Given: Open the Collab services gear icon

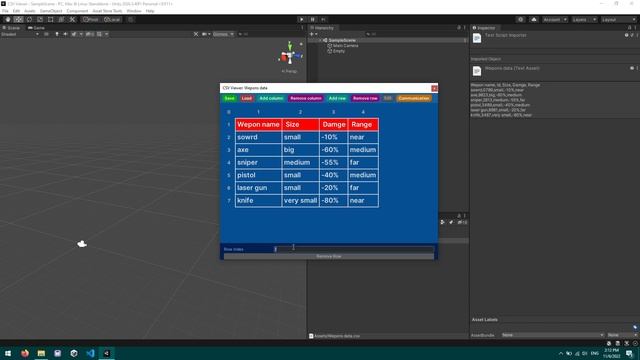Looking at the screenshot, I should pyautogui.click(x=520, y=20).
